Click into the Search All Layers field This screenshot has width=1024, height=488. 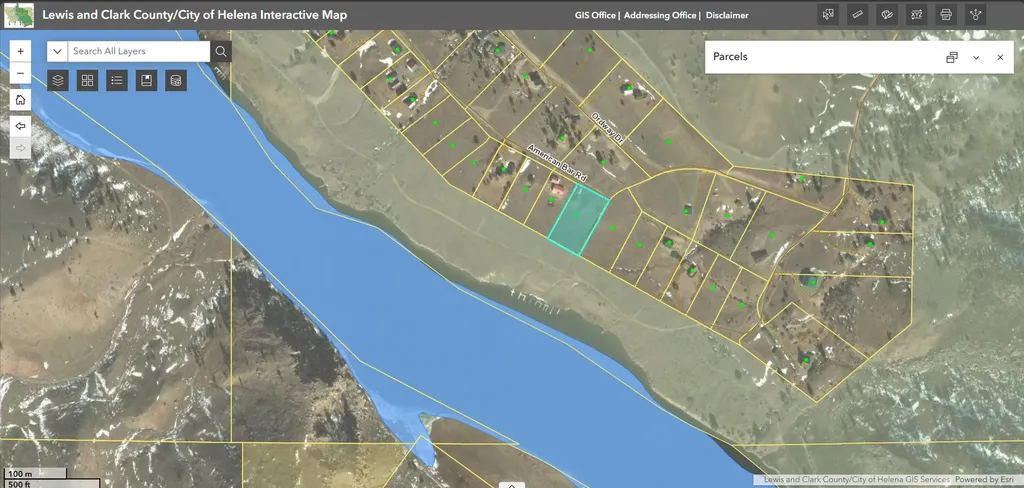(x=139, y=51)
